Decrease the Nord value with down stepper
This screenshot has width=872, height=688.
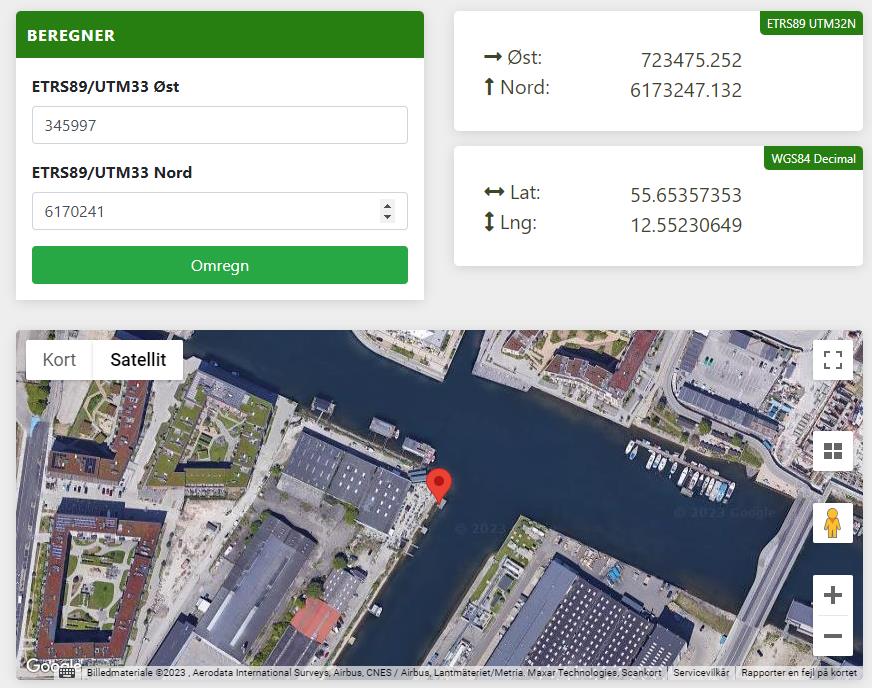pyautogui.click(x=388, y=217)
